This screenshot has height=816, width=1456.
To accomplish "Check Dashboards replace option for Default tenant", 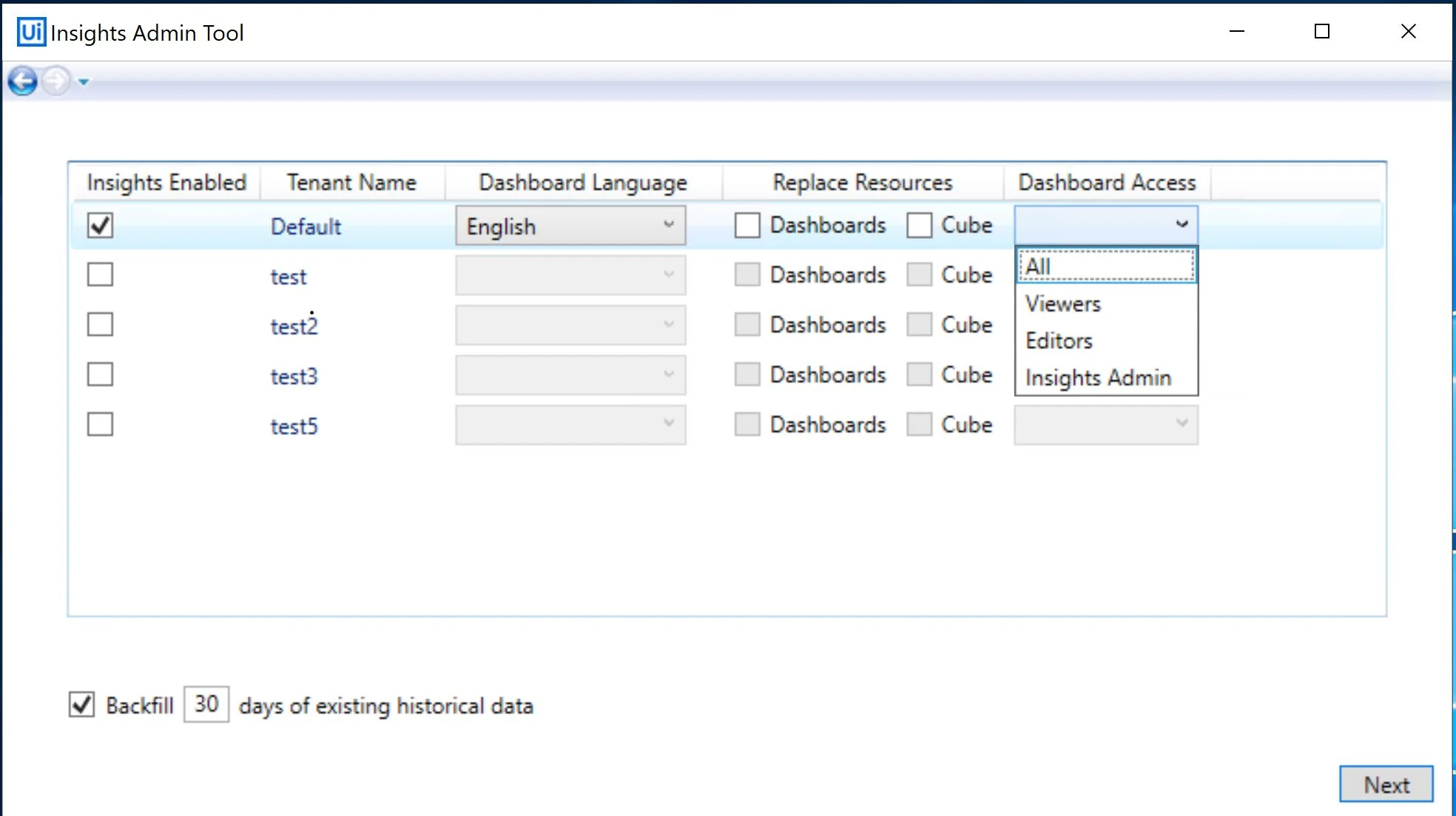I will coord(747,225).
